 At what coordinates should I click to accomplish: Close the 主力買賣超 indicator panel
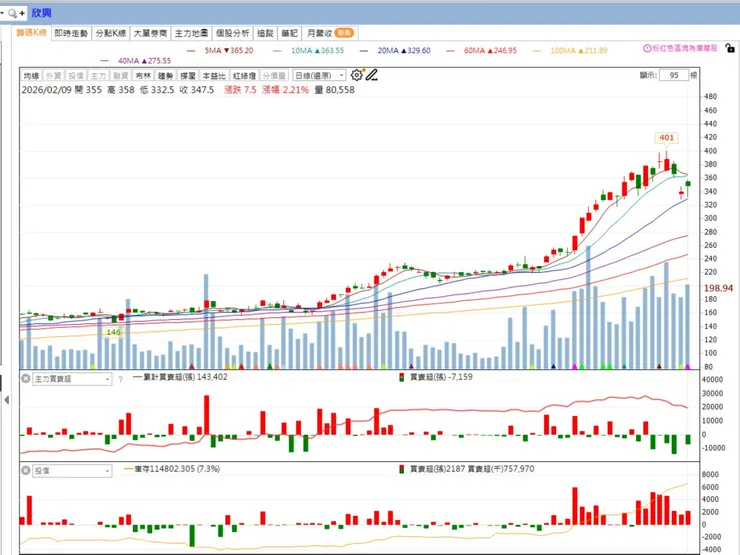tap(26, 378)
